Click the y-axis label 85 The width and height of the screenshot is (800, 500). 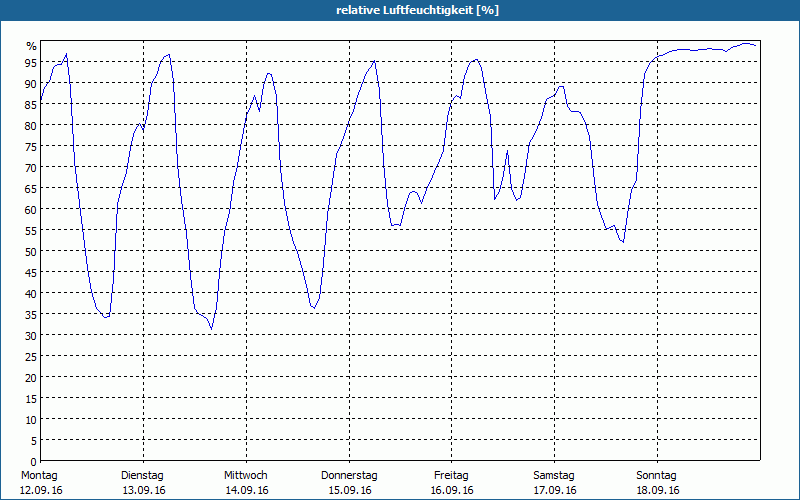(x=31, y=104)
